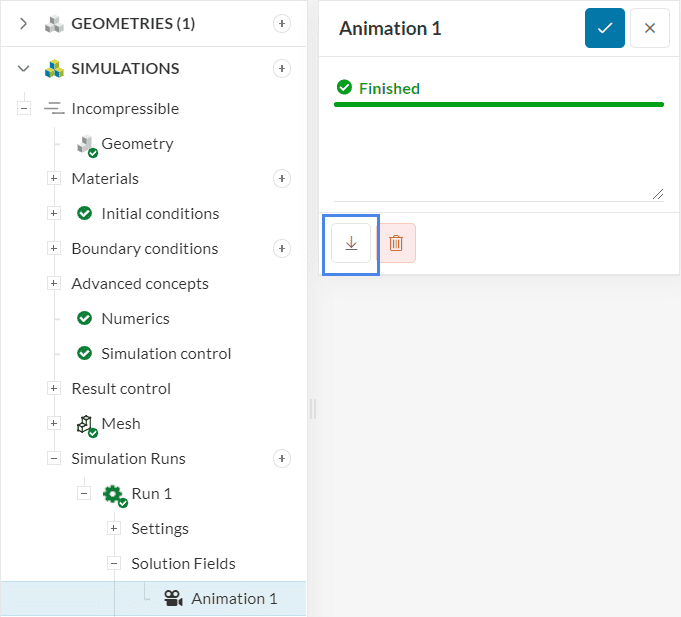
Task: Select the Numerics tree item
Action: 135,319
